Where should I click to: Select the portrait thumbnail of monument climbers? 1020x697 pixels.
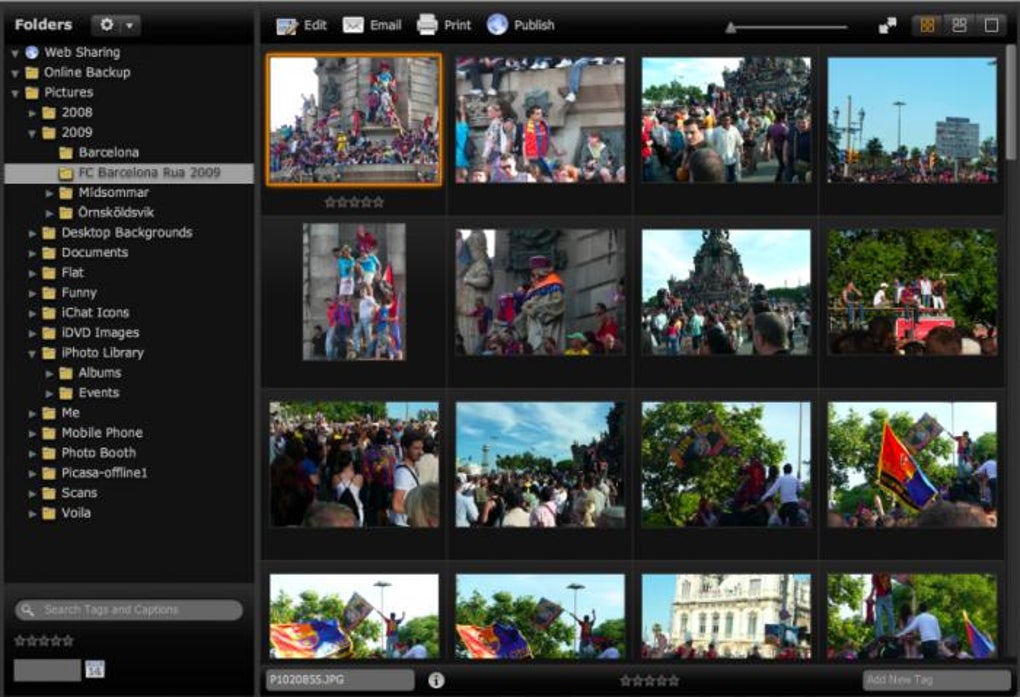(x=354, y=292)
